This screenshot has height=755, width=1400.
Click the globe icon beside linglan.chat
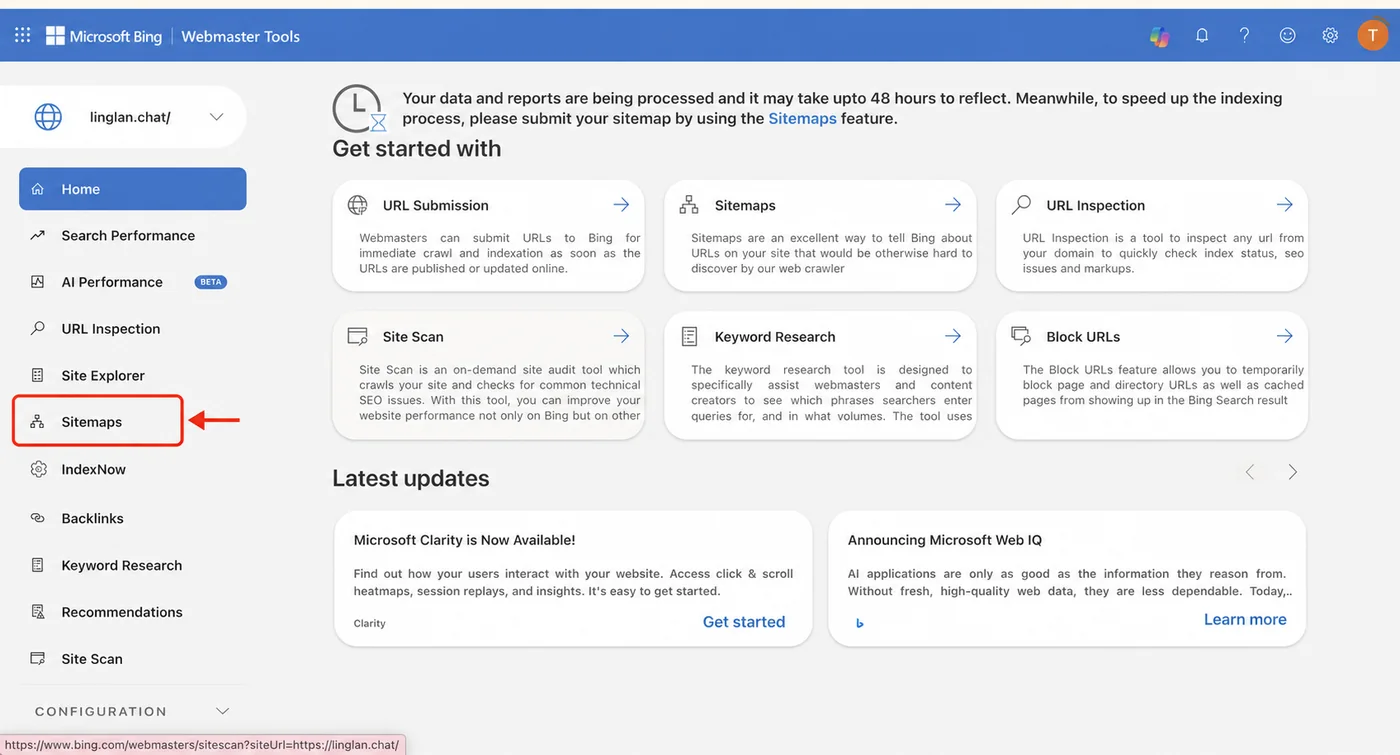(x=48, y=117)
